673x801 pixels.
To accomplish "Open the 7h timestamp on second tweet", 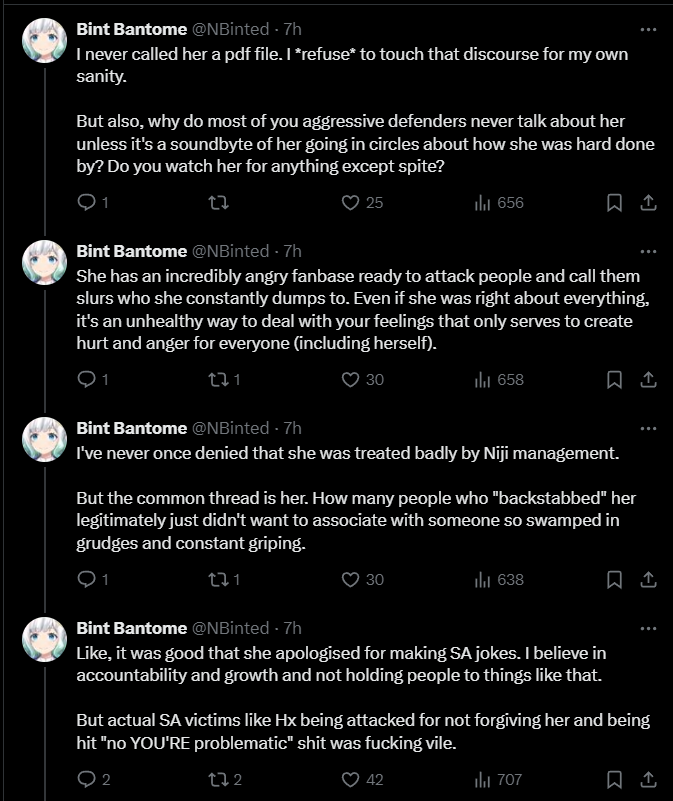I will [x=292, y=251].
